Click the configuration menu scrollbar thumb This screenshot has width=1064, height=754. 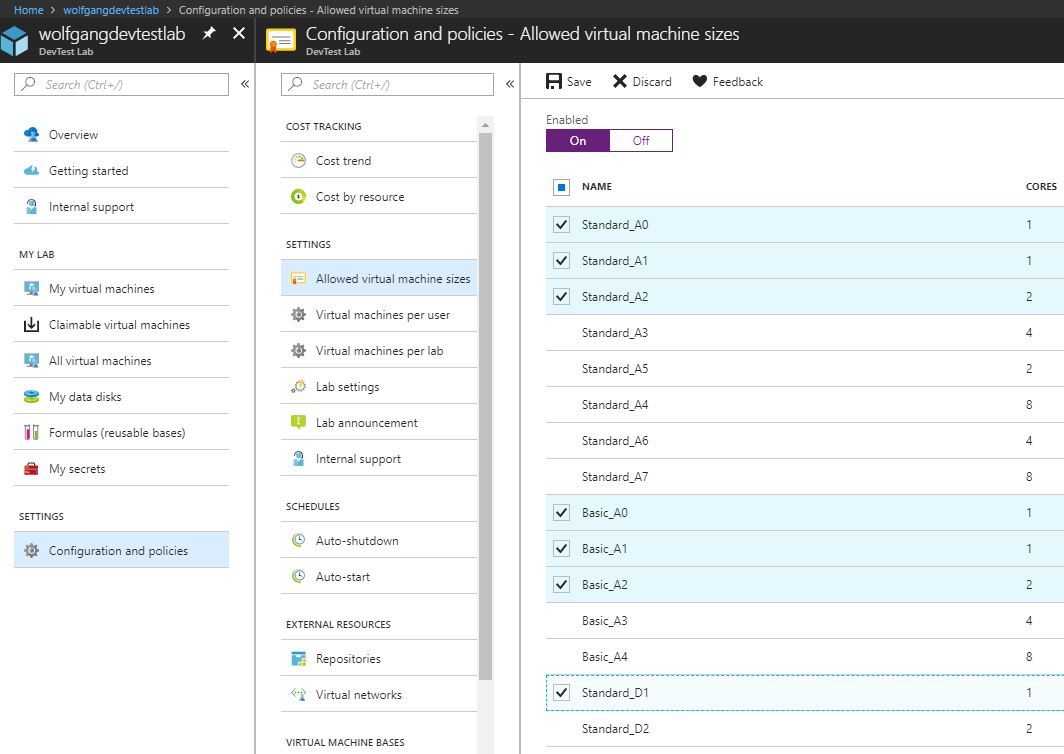click(x=485, y=406)
